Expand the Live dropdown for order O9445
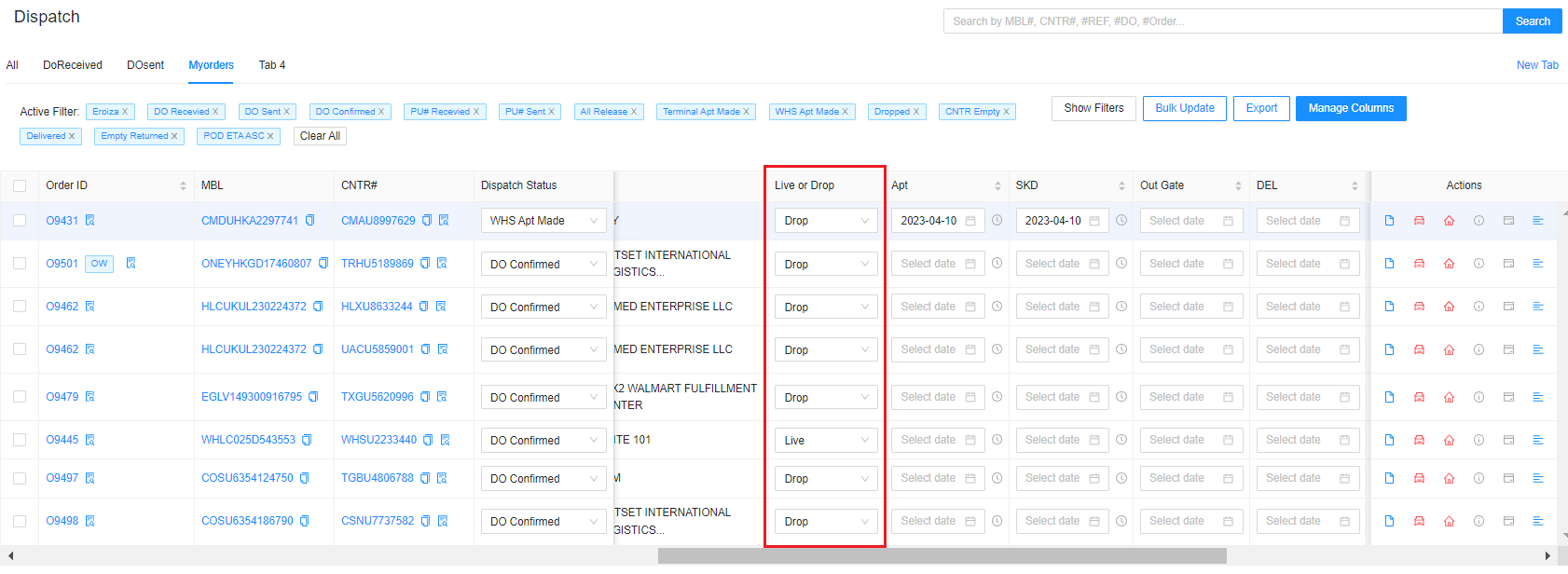Screen dimensions: 1568x574 point(825,441)
